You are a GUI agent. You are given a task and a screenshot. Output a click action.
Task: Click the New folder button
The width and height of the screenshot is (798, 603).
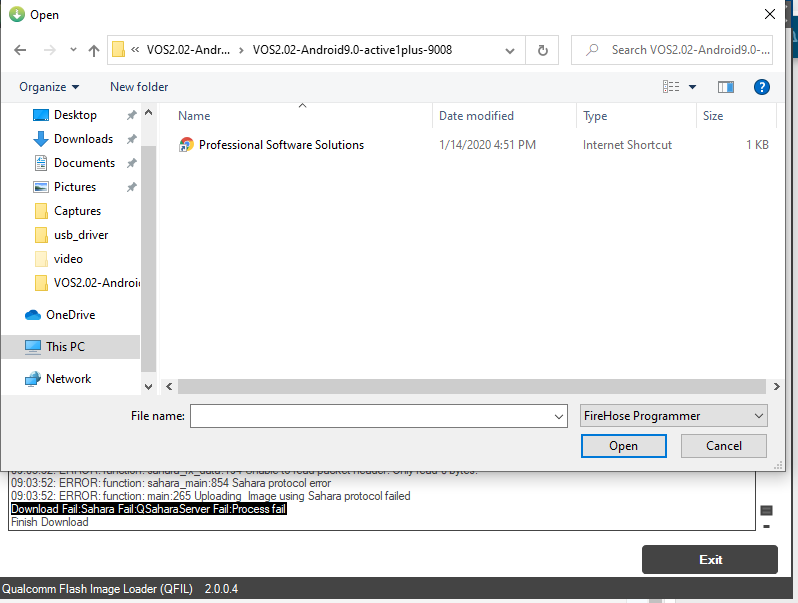[x=139, y=87]
